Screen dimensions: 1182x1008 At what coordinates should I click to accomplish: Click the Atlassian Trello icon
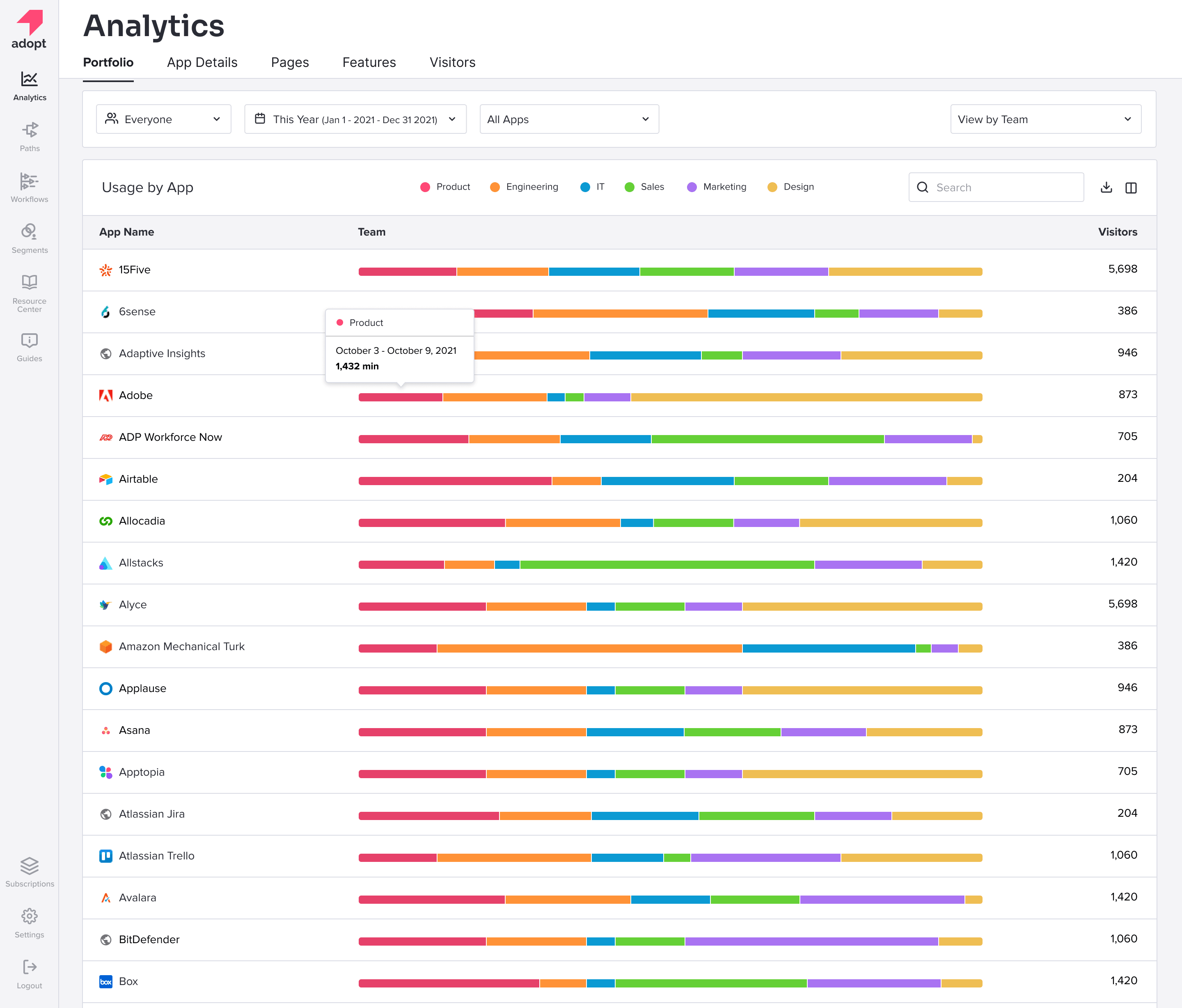pos(105,856)
